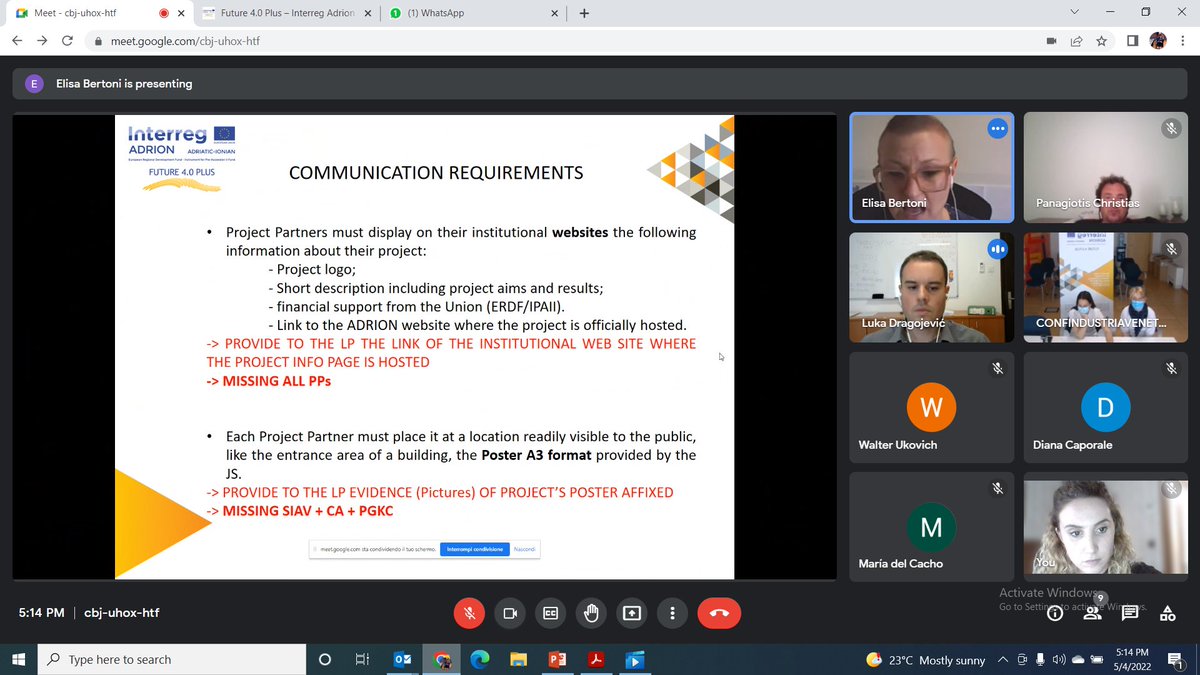Bookmark this page star icon
Viewport: 1200px width, 675px height.
pos(1101,41)
